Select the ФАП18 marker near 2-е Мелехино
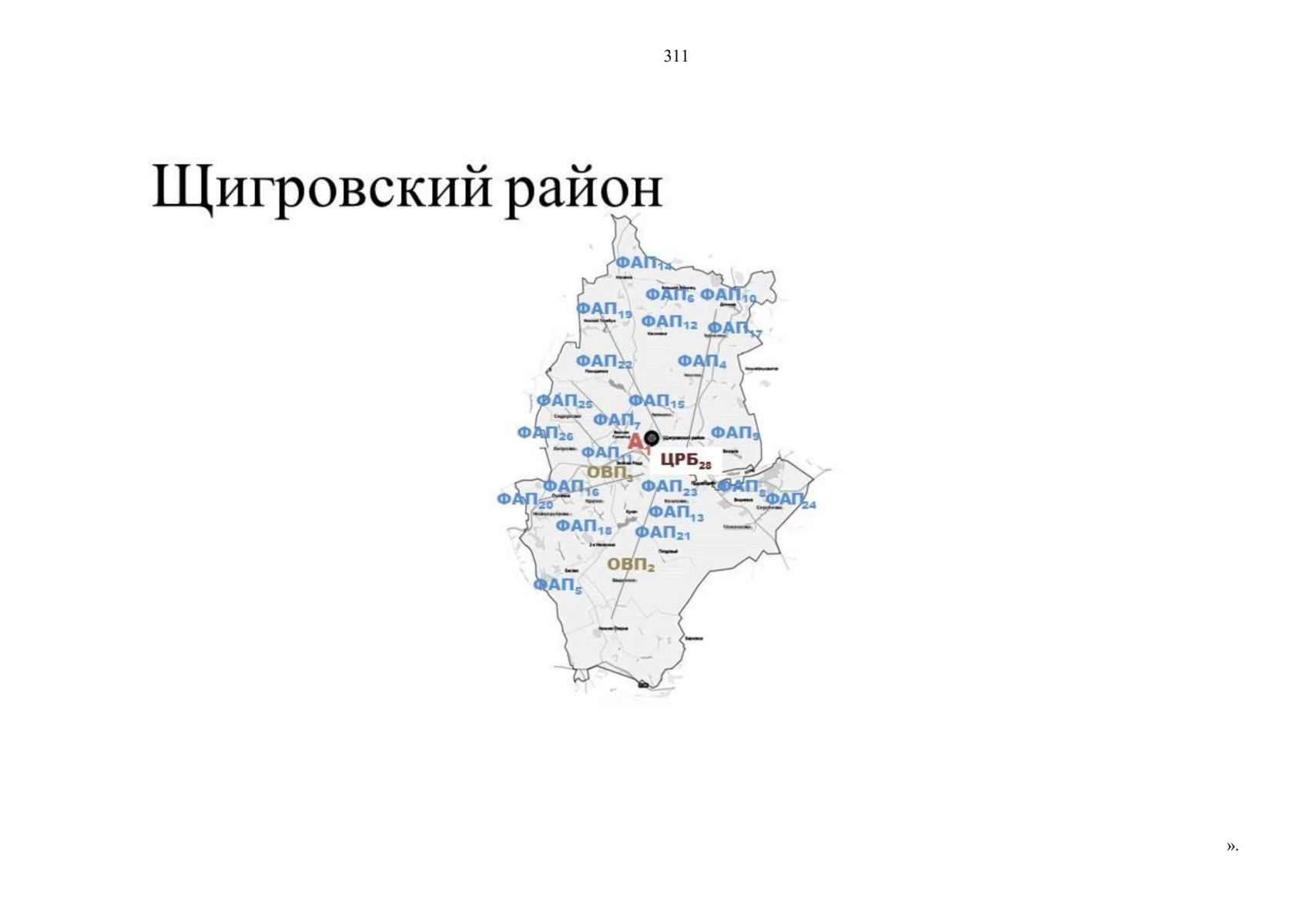 (581, 524)
